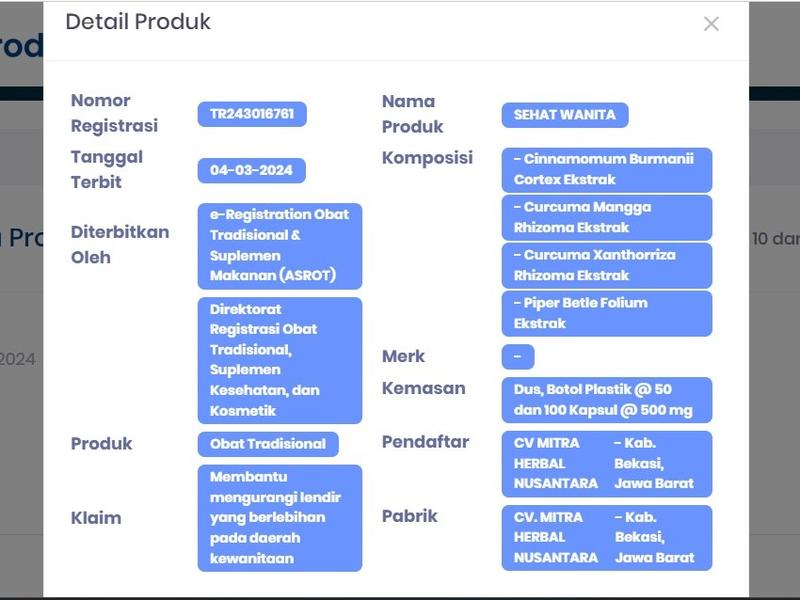Select the SEHAT WANITA product name badge

pos(565,115)
